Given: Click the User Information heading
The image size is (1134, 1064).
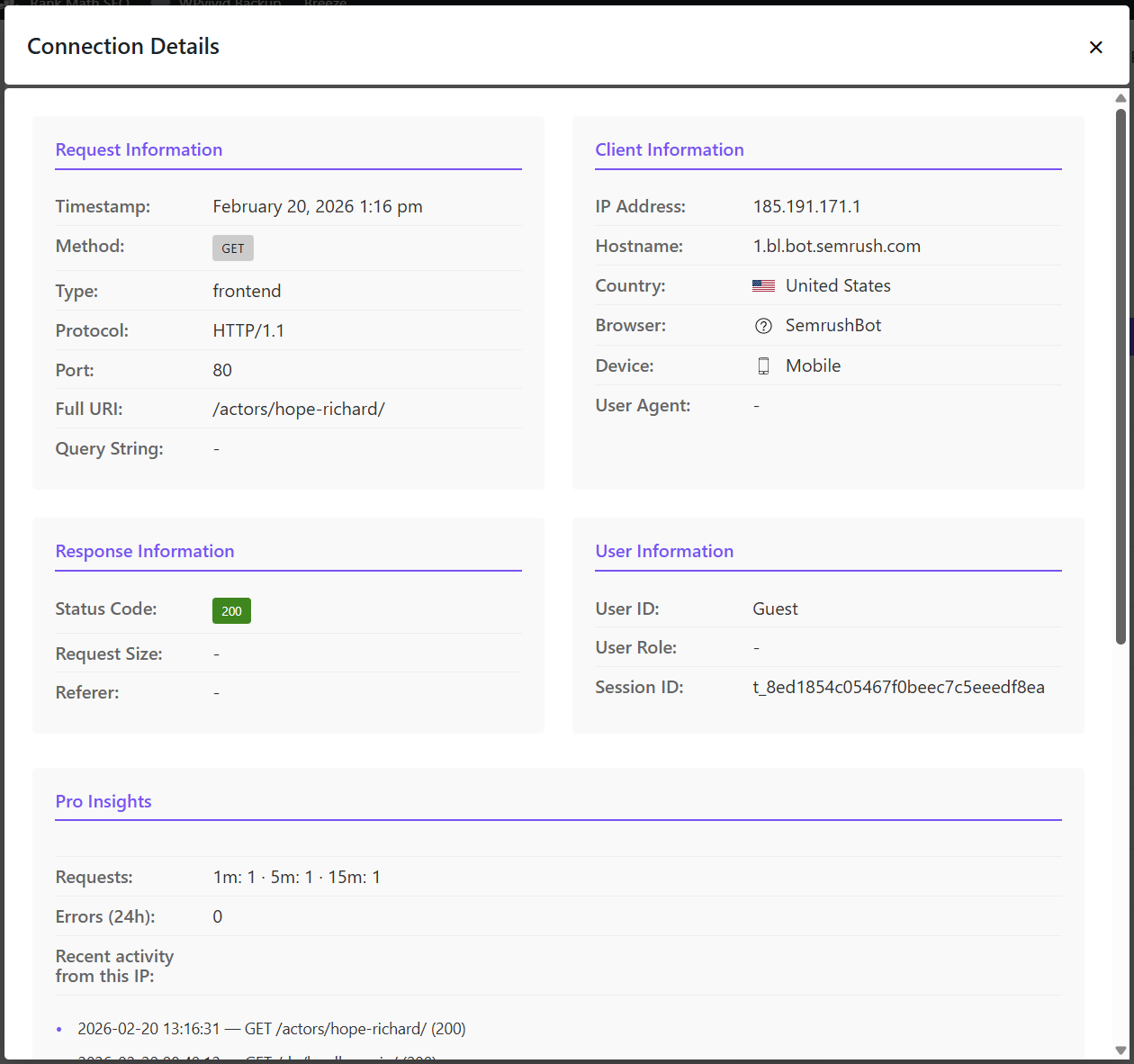Looking at the screenshot, I should [664, 551].
